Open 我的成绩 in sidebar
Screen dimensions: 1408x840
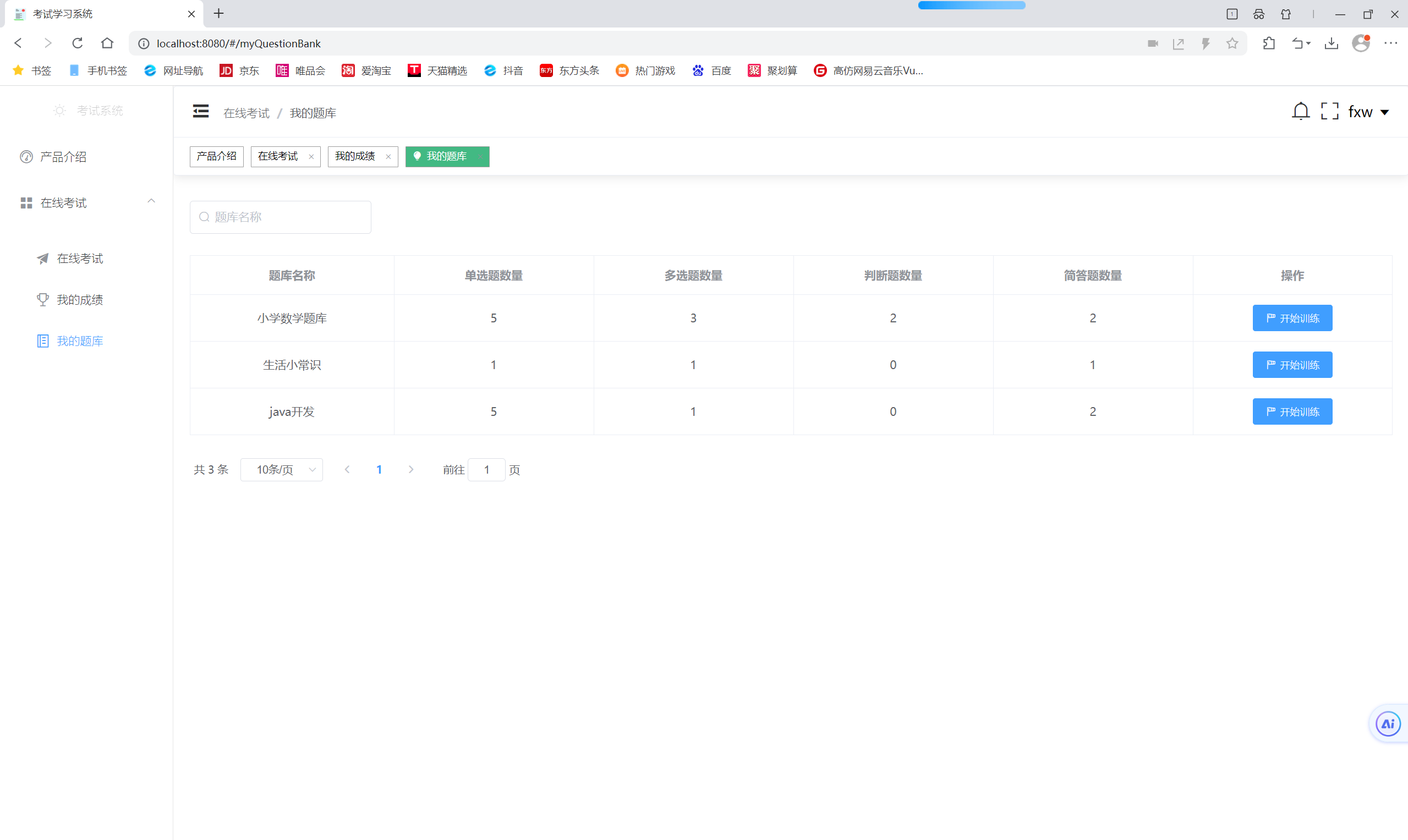pos(80,300)
